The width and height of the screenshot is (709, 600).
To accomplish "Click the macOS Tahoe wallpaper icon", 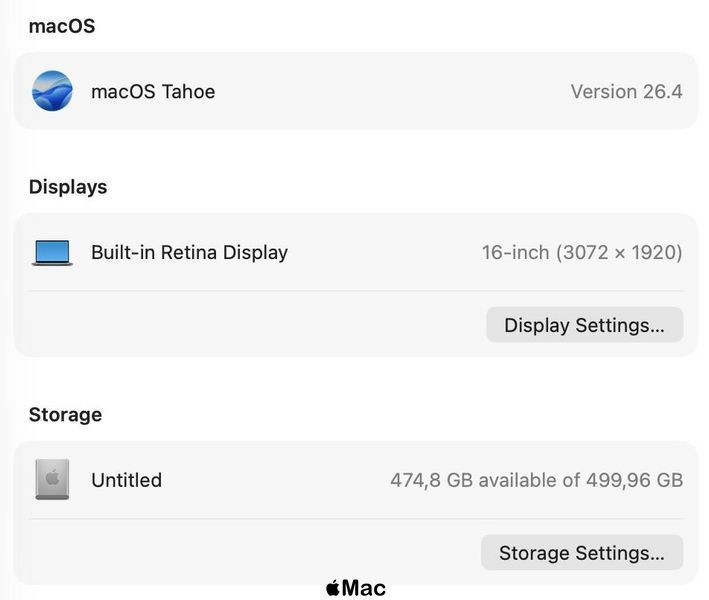I will coord(52,91).
